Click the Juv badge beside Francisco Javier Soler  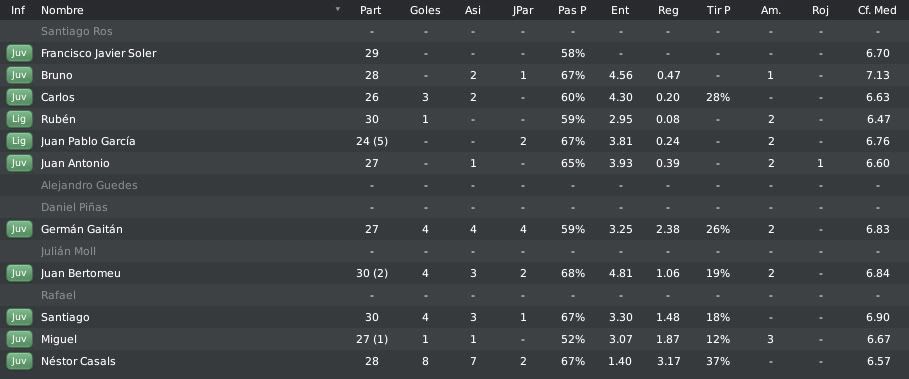(x=19, y=53)
